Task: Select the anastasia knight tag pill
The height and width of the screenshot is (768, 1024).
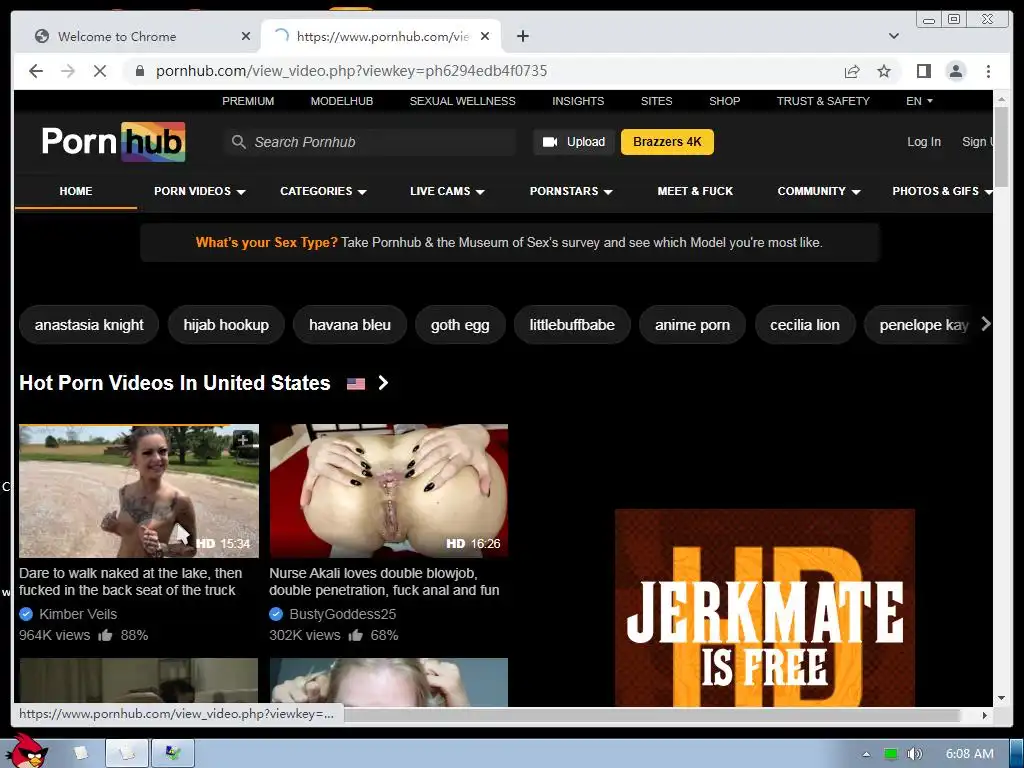Action: (89, 325)
